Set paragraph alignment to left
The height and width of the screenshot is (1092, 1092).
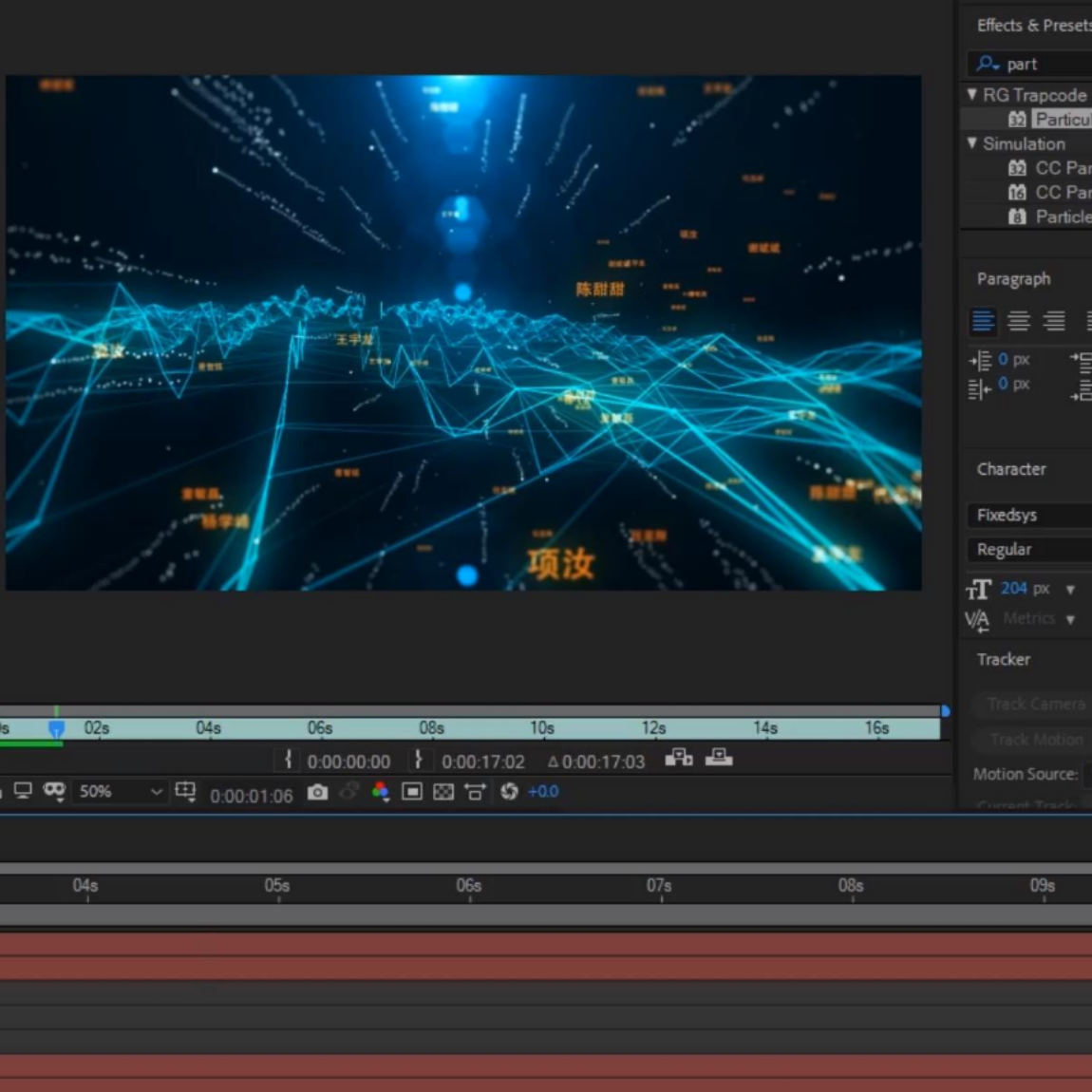(x=983, y=321)
